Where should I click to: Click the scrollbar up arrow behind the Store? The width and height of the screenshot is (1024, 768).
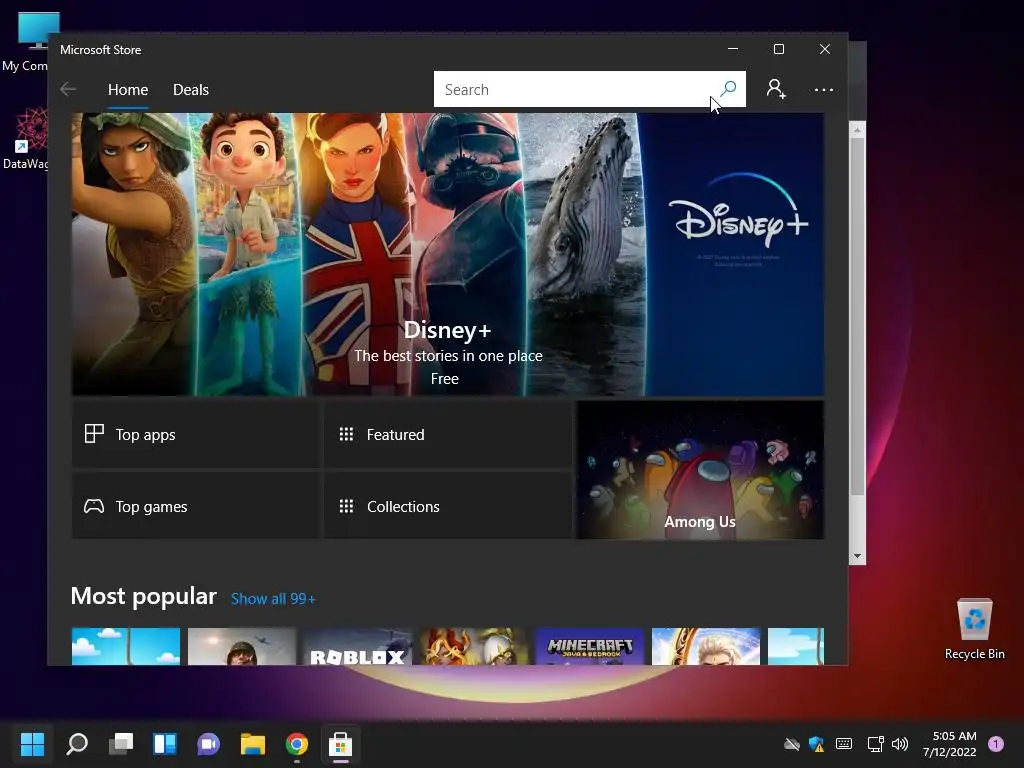click(x=857, y=130)
